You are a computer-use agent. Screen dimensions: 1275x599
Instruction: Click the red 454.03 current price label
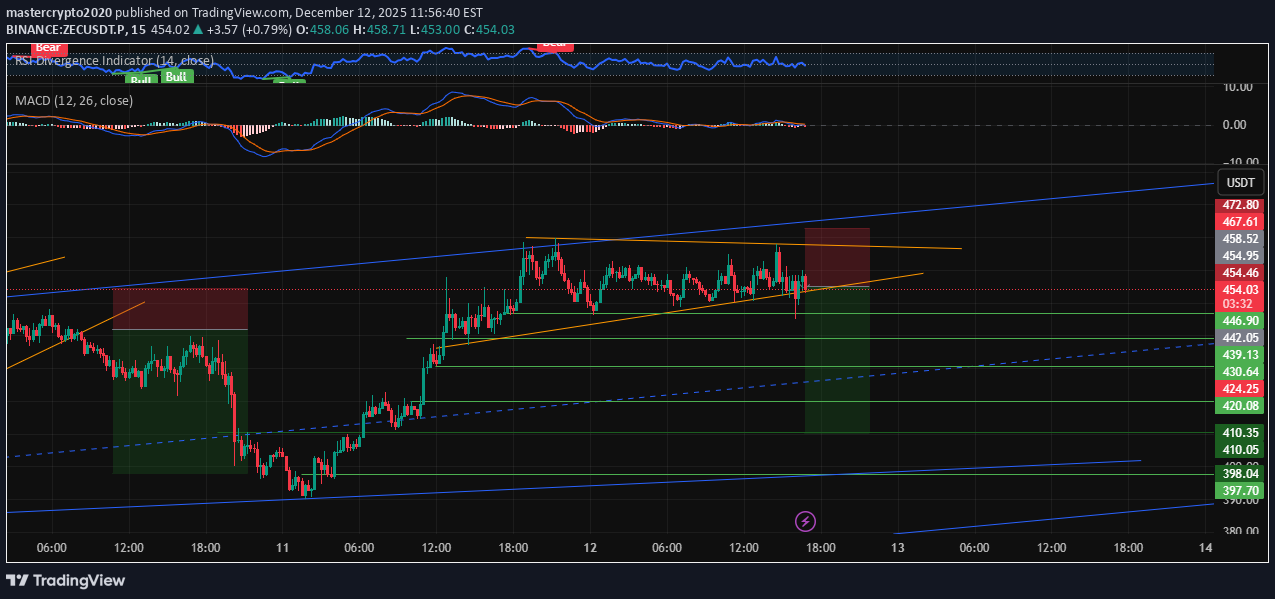(x=1240, y=291)
